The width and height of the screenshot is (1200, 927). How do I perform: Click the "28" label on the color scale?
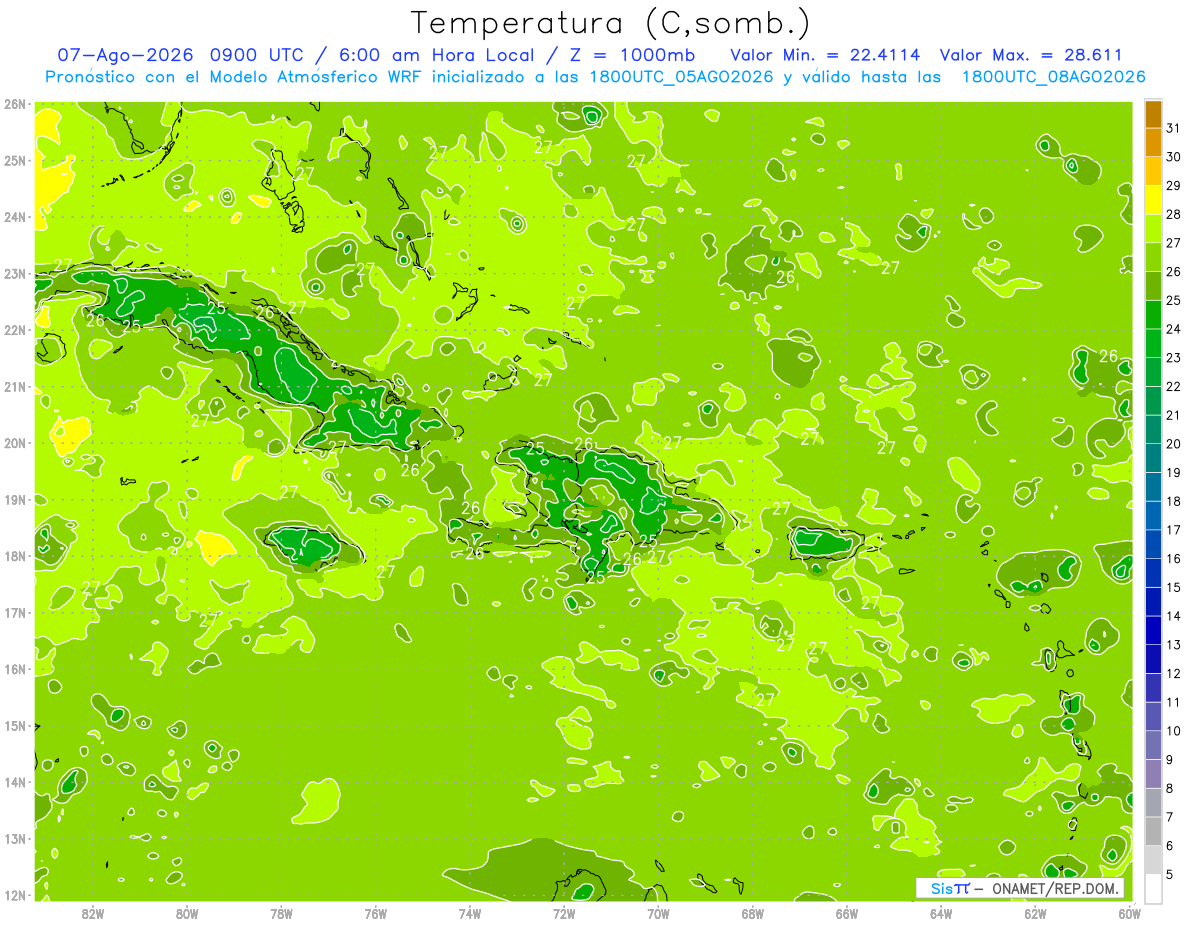(1173, 215)
